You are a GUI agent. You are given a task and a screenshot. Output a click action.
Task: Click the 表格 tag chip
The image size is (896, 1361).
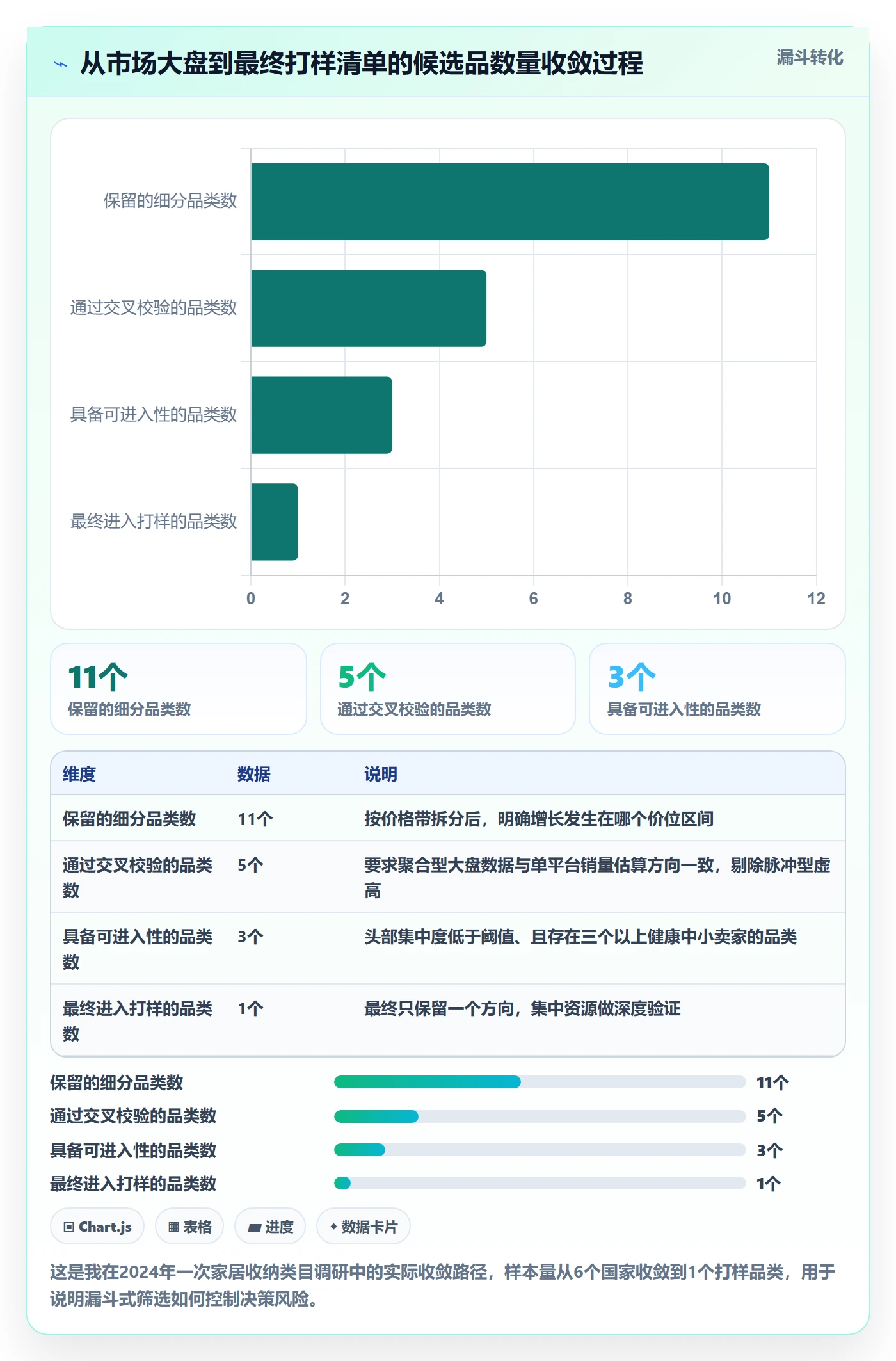(x=189, y=1227)
